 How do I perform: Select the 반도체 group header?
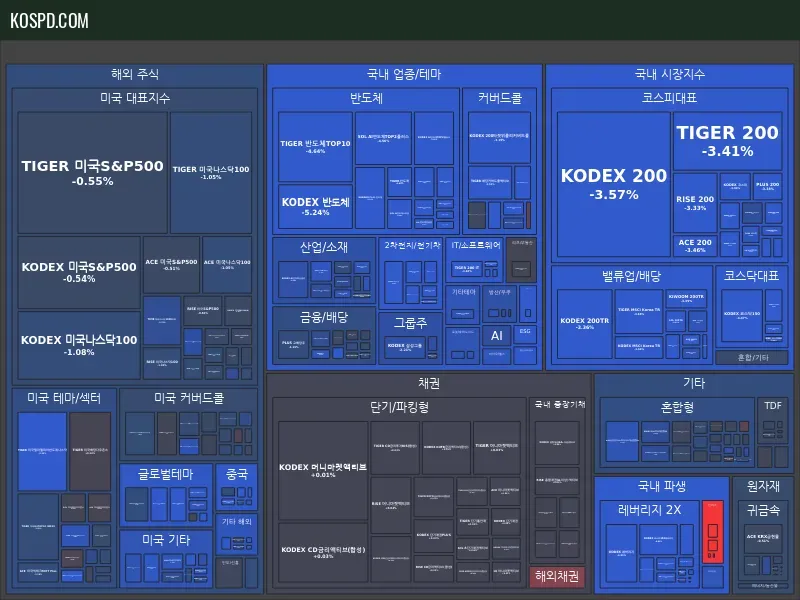(x=366, y=98)
